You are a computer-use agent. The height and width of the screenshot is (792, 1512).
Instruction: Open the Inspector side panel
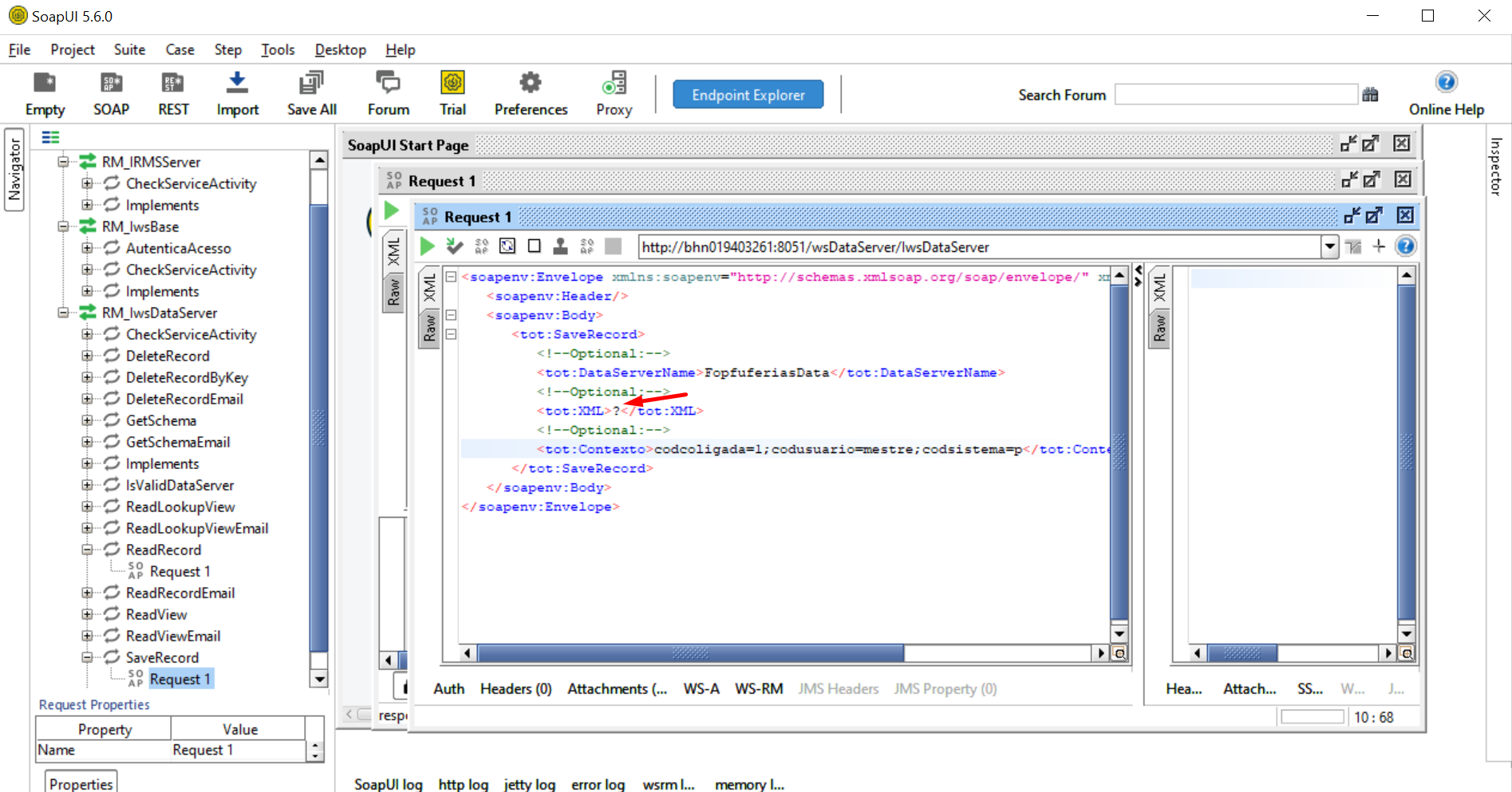[1497, 166]
